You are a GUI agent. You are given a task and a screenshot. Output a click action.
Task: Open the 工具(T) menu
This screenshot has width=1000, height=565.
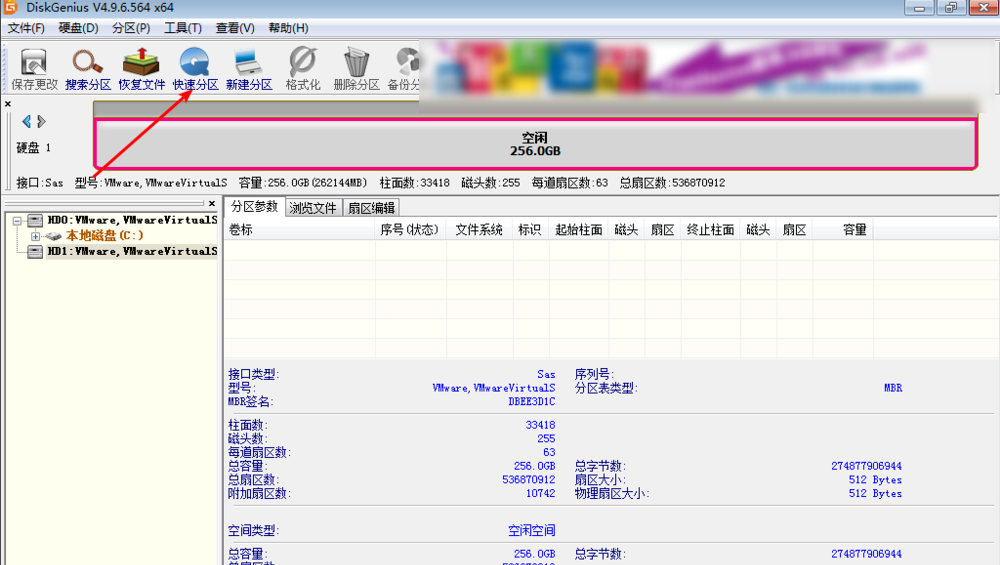click(x=183, y=28)
